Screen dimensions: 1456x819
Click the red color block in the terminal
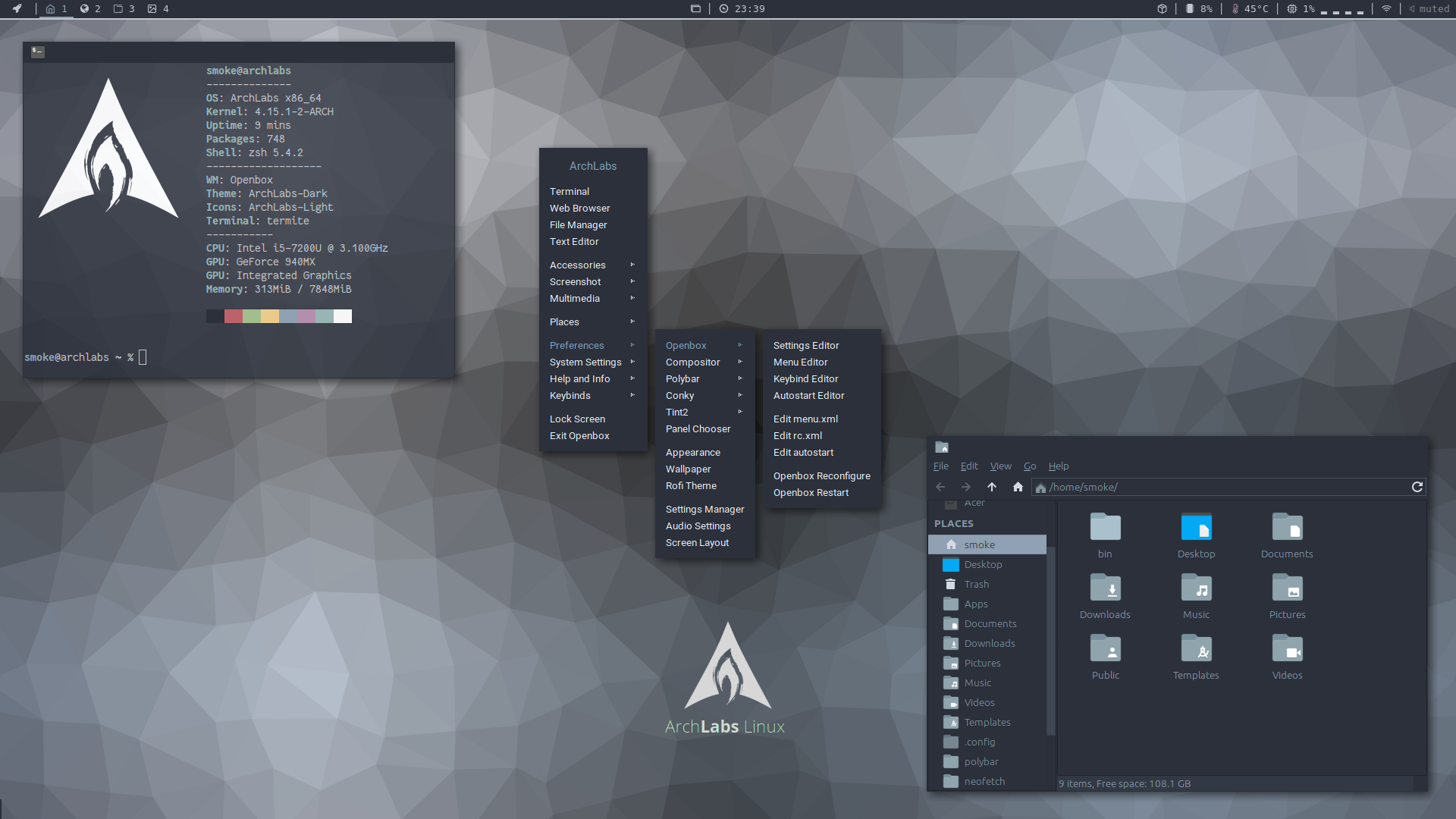tap(233, 316)
